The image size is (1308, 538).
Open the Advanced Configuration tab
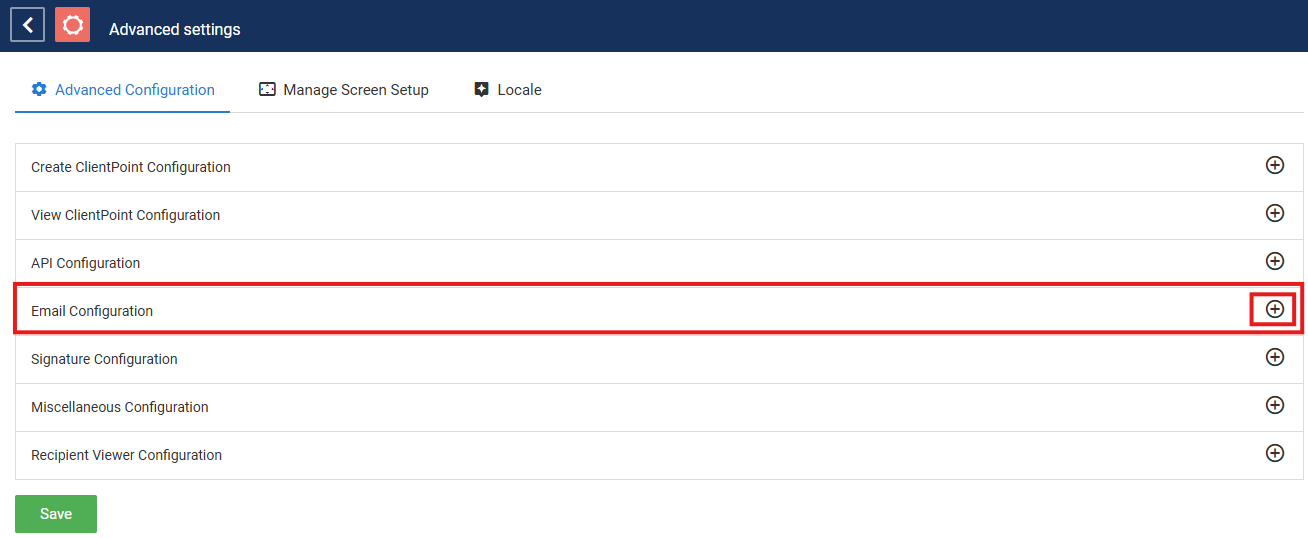click(123, 90)
